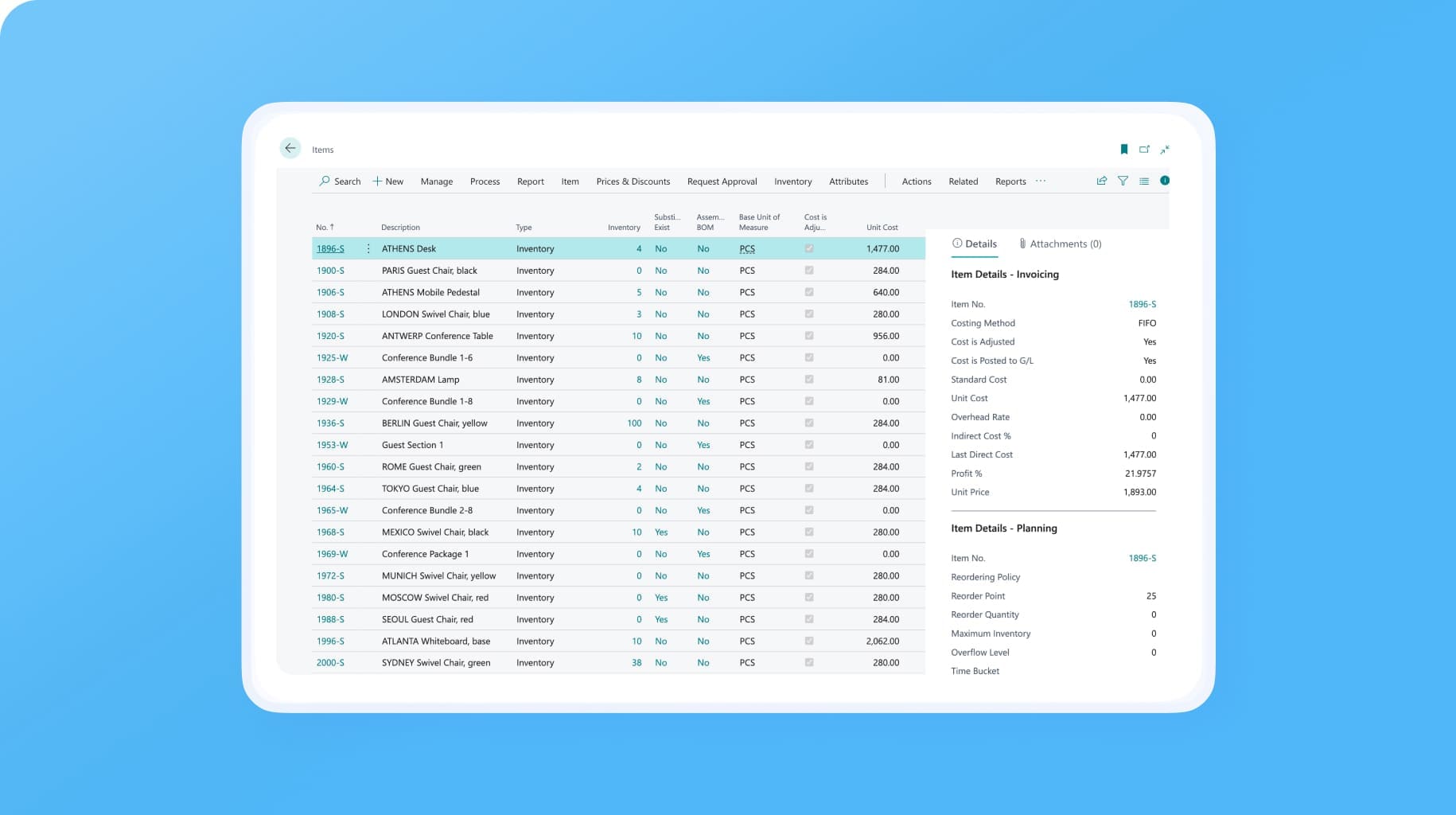1456x815 pixels.
Task: Toggle Cost is Adjusted for SYDNEY Swivel Chair
Action: click(809, 662)
